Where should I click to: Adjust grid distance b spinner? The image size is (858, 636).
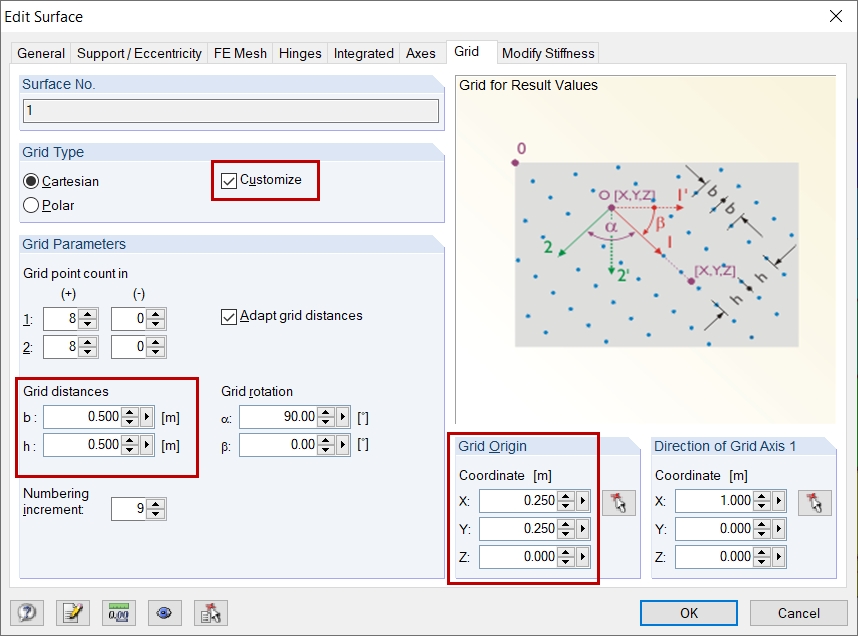[130, 417]
